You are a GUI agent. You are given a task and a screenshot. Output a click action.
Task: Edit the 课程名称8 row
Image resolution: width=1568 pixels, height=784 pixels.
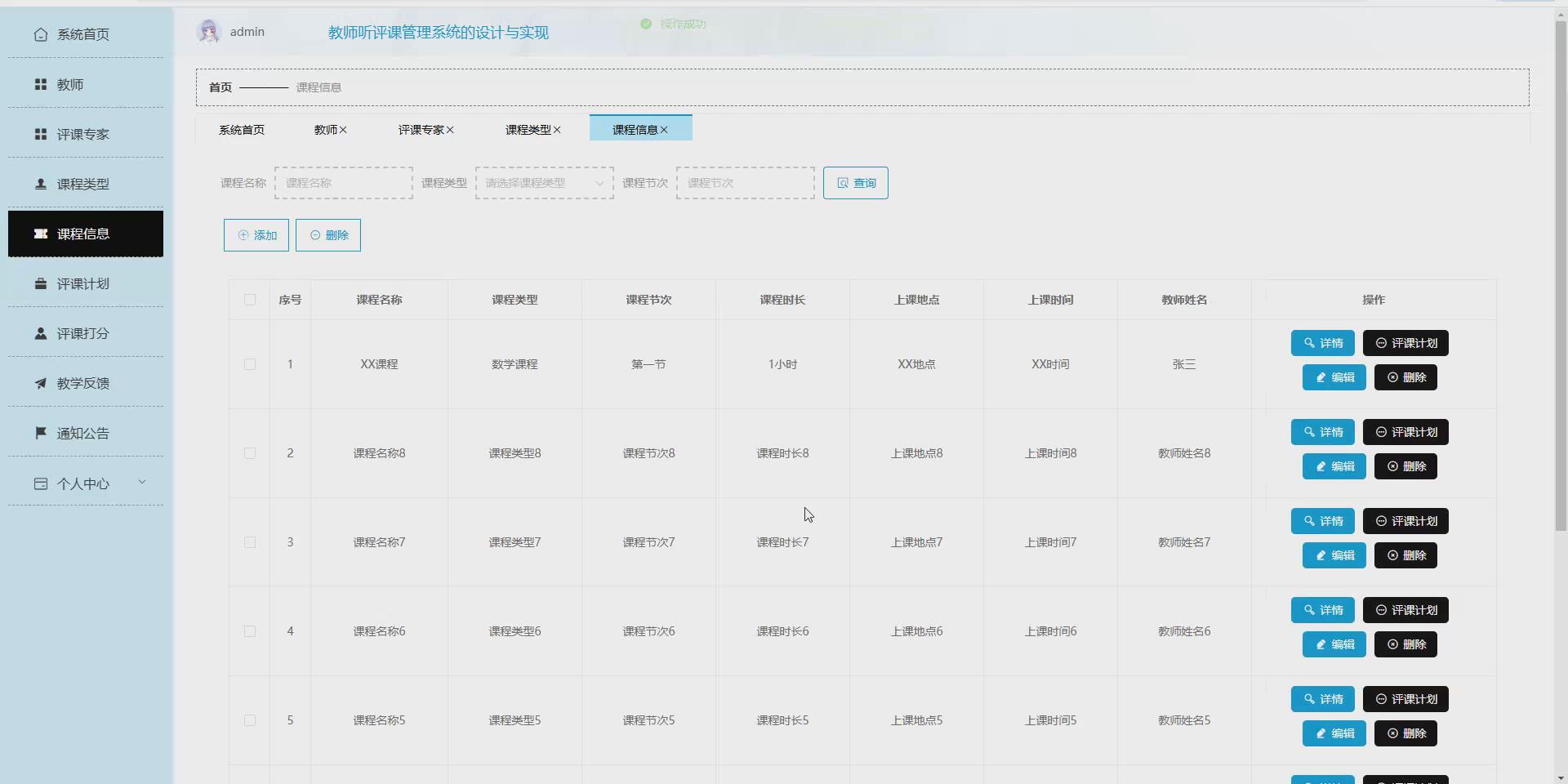click(1334, 466)
